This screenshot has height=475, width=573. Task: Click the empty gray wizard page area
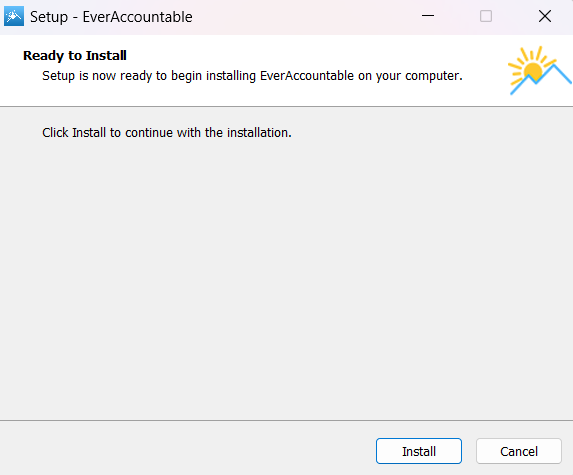(286, 278)
